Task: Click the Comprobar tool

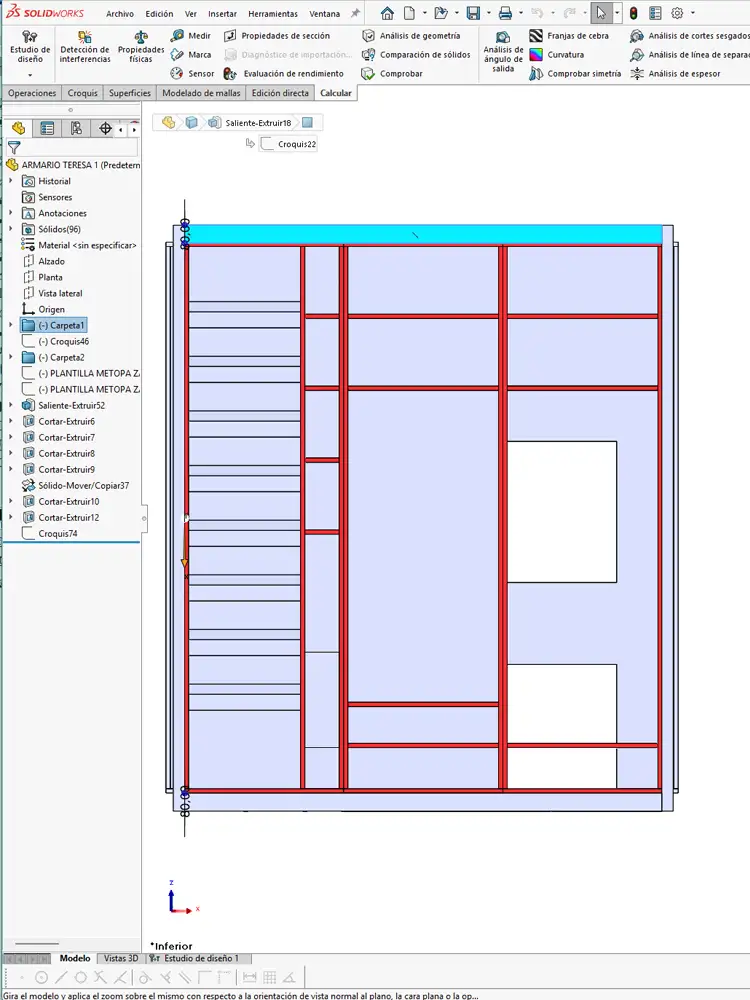Action: point(392,73)
